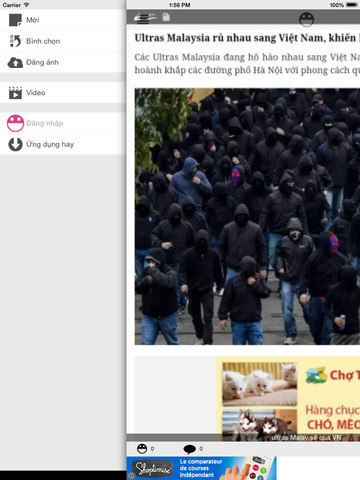The height and width of the screenshot is (480, 360).
Task: Click the Ứng dụng hay download icon
Action: point(15,144)
